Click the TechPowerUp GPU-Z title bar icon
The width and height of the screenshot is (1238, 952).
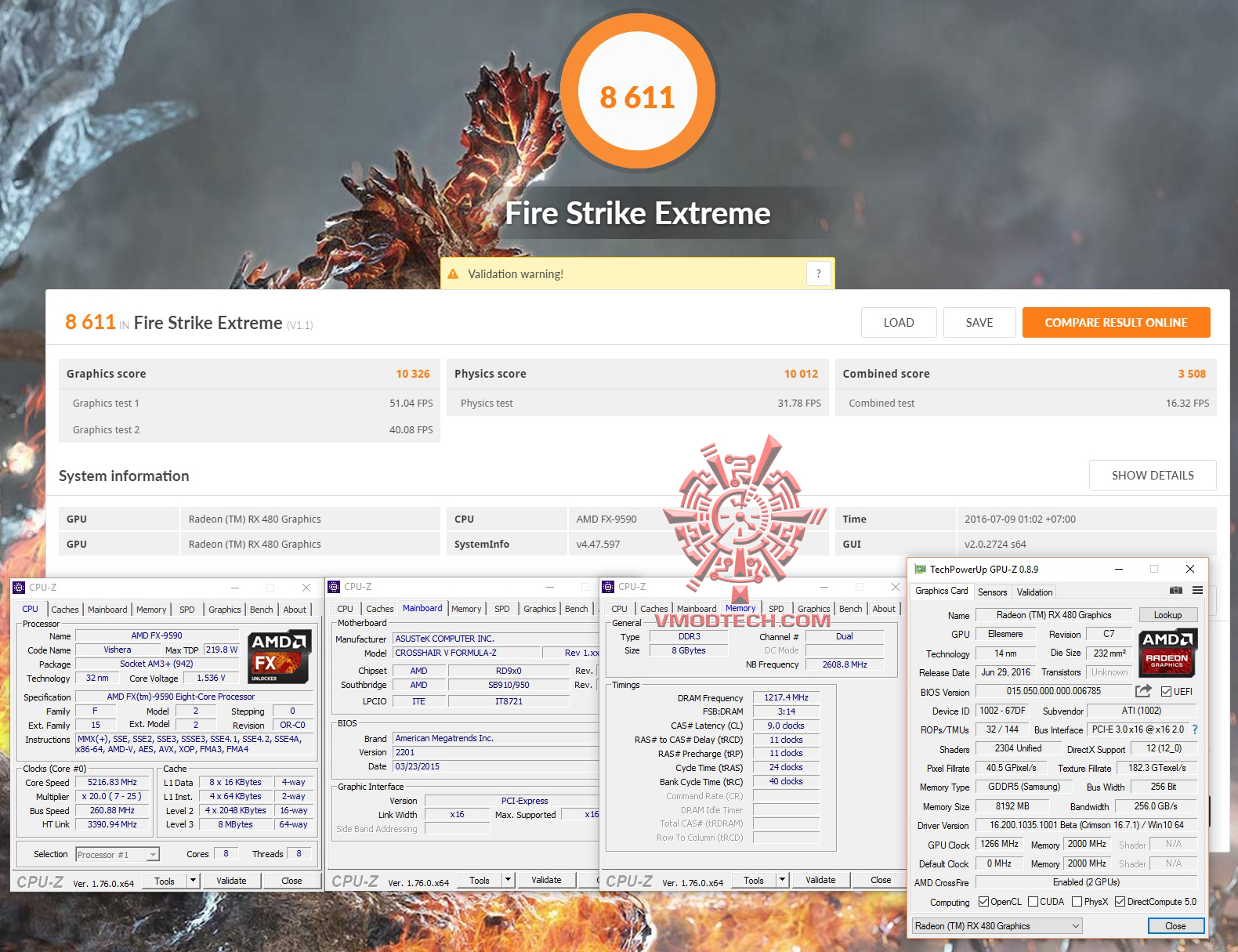coord(920,570)
